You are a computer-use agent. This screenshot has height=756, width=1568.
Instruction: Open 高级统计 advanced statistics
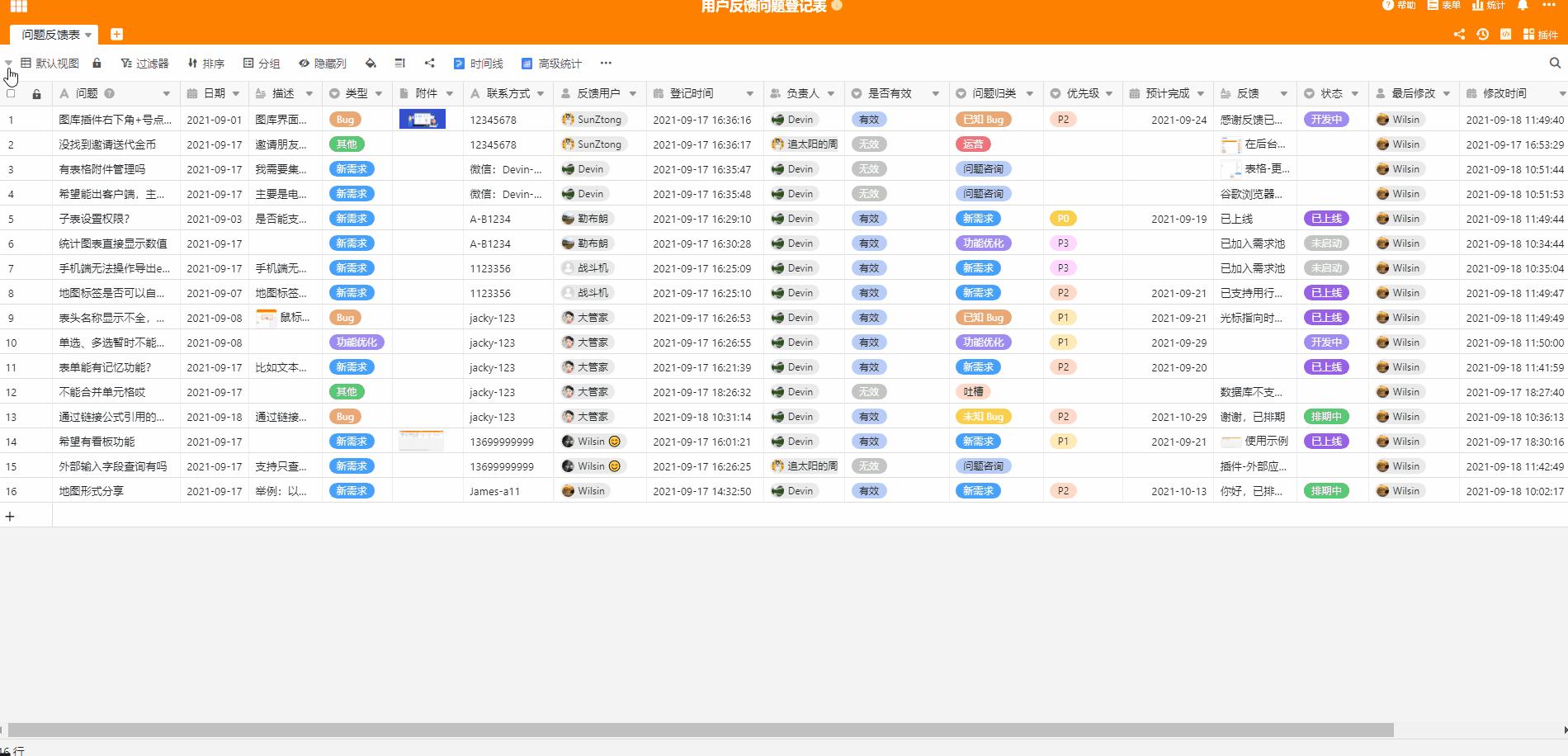[551, 63]
